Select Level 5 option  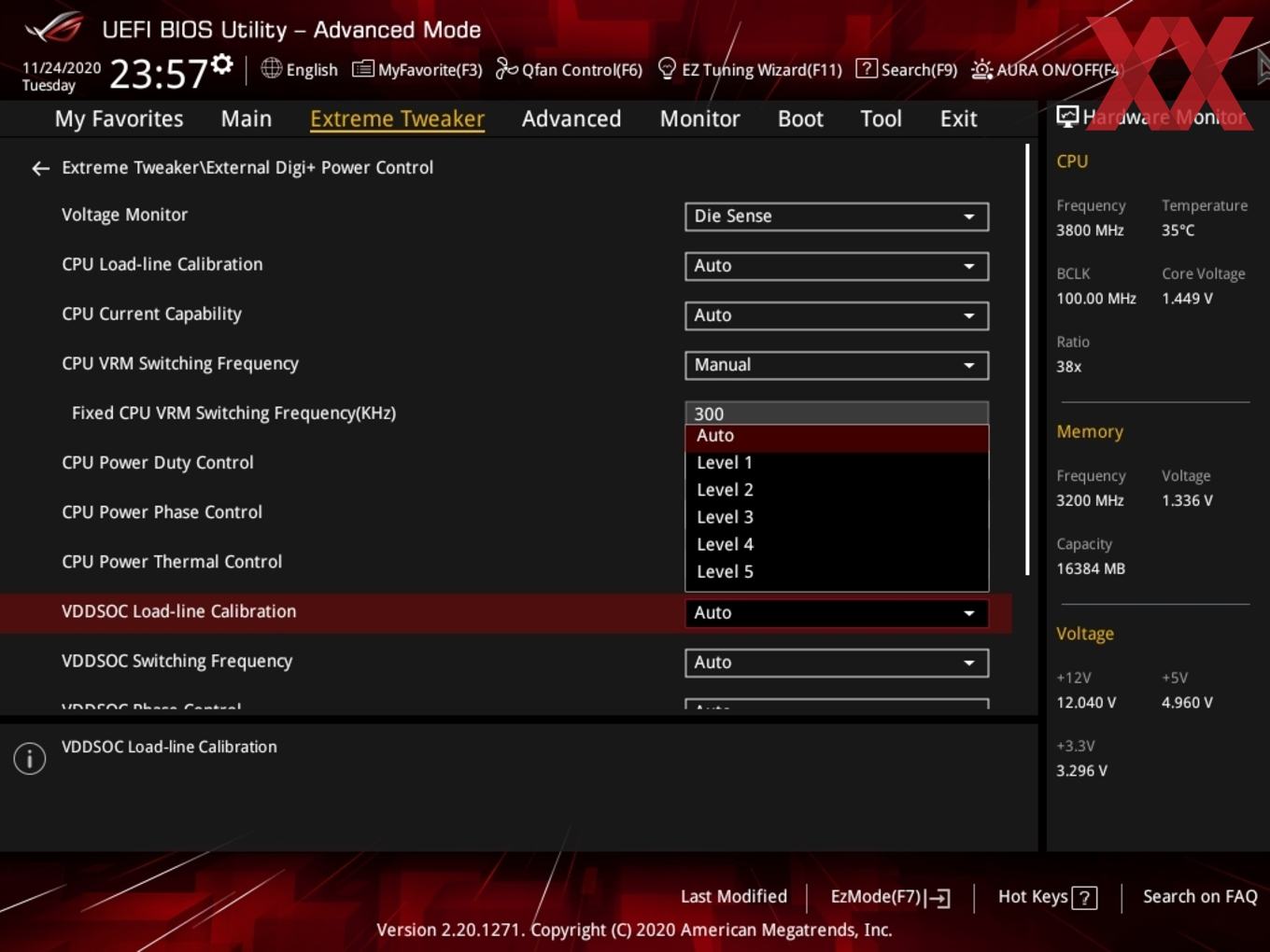837,571
